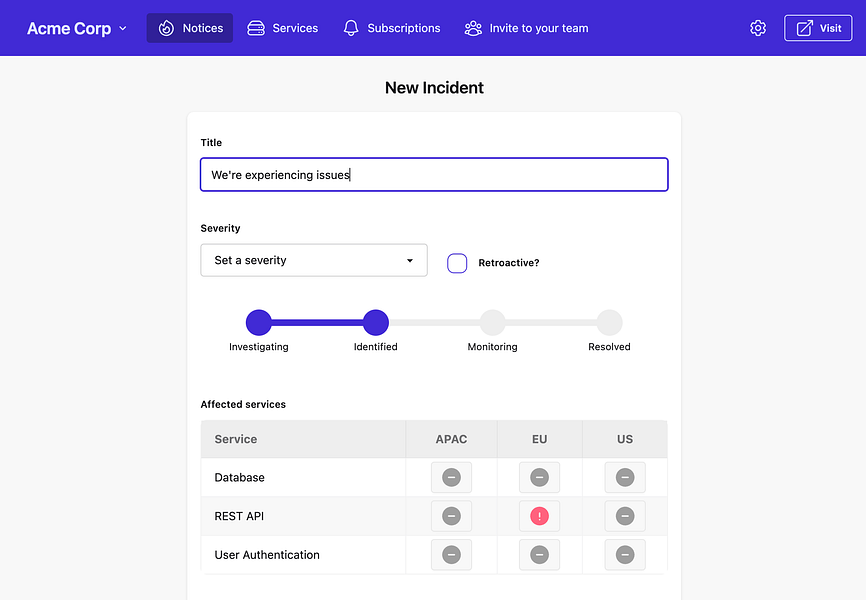Select the Resolved status step

609,323
